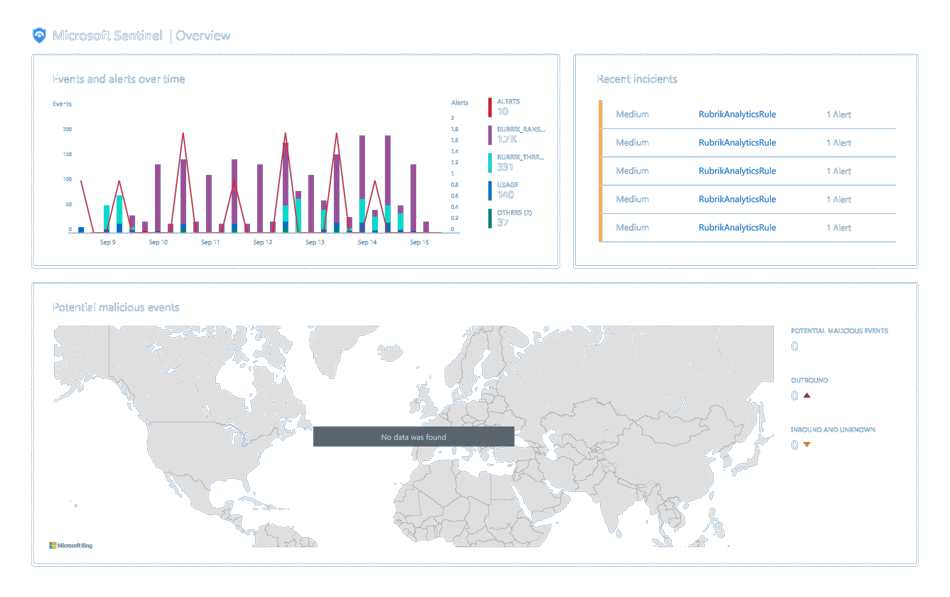
Task: Click '1 Alert' in the first incident row
Action: (x=839, y=115)
